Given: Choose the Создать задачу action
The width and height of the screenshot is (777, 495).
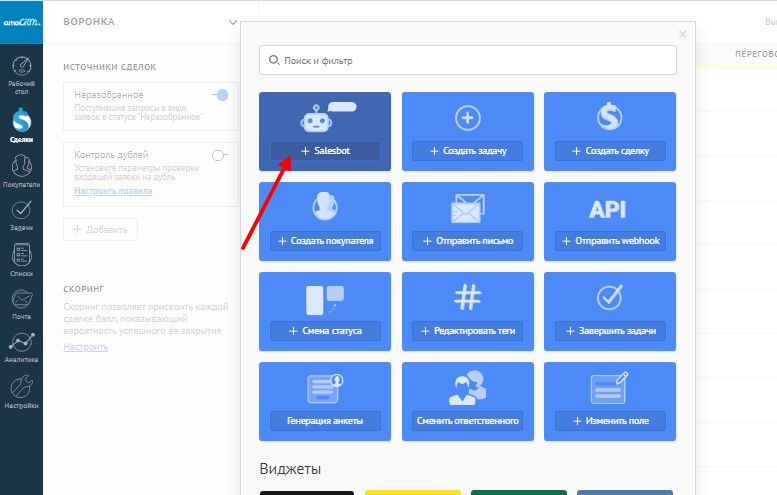Looking at the screenshot, I should pos(468,151).
